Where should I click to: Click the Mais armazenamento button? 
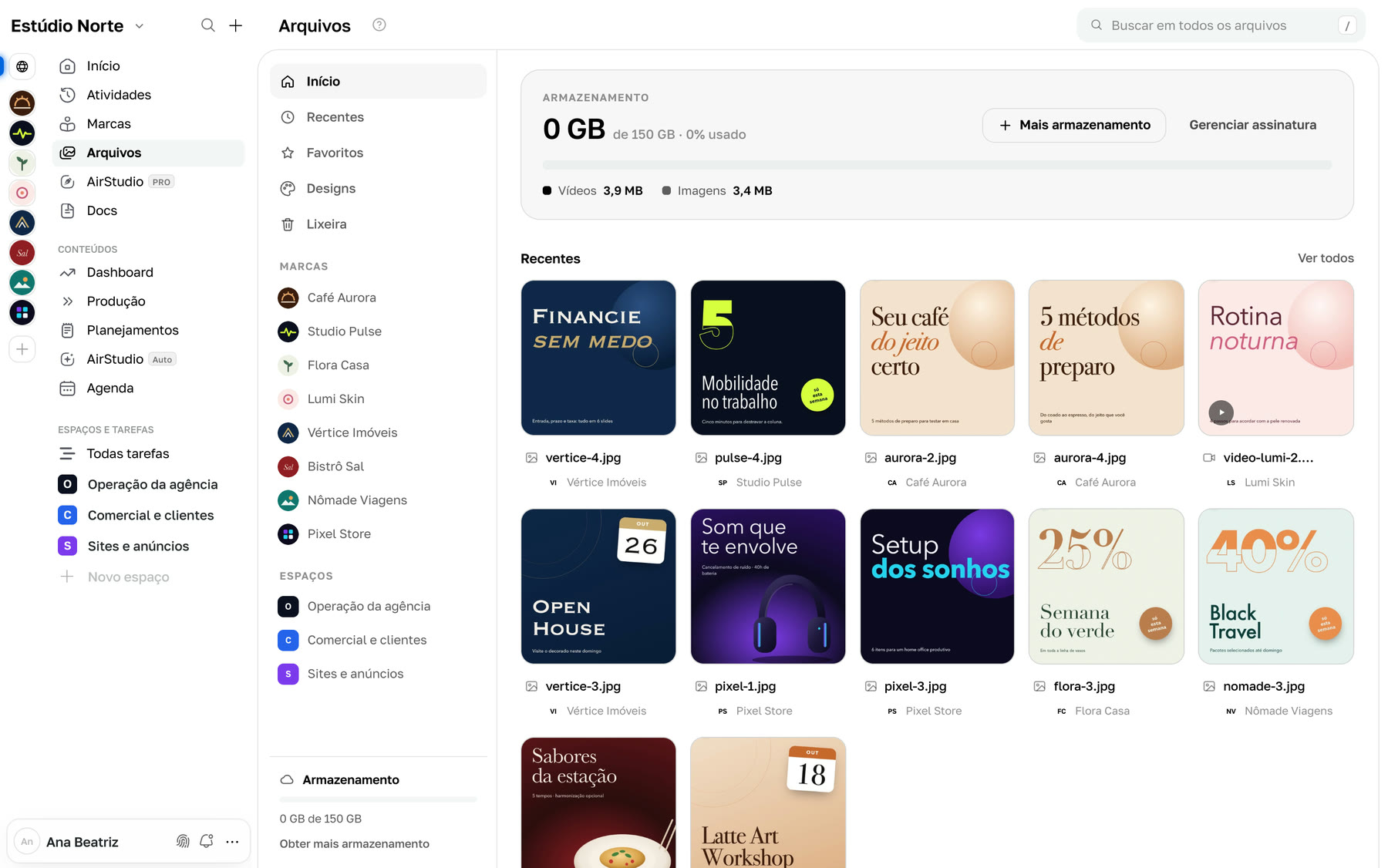coord(1074,125)
